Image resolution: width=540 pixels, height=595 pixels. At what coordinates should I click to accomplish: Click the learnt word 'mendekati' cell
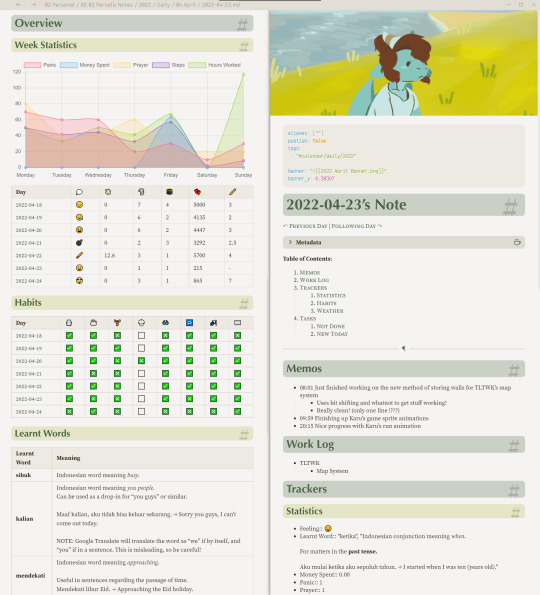pos(30,576)
